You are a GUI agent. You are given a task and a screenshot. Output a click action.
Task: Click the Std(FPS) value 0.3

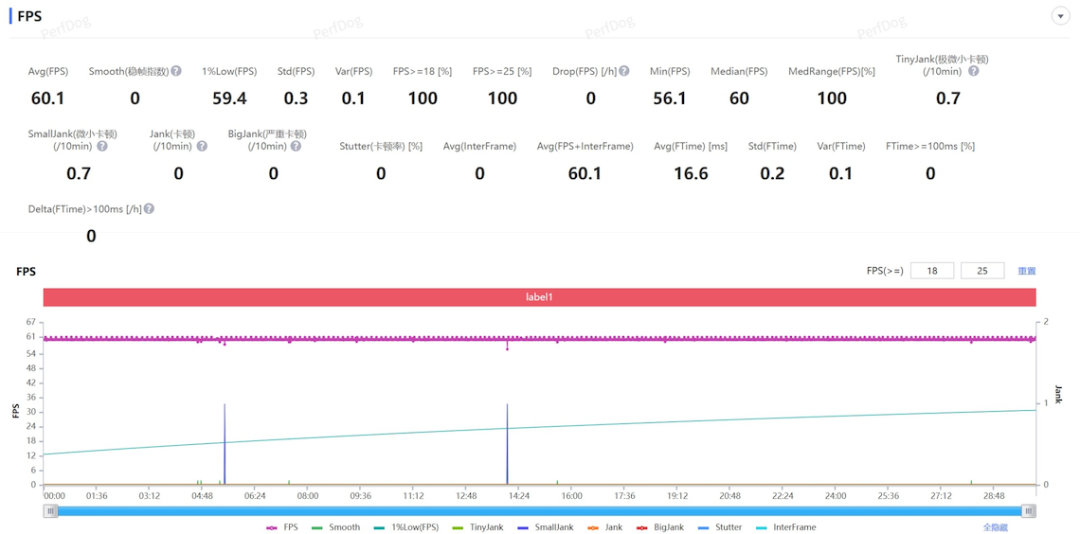pyautogui.click(x=296, y=99)
